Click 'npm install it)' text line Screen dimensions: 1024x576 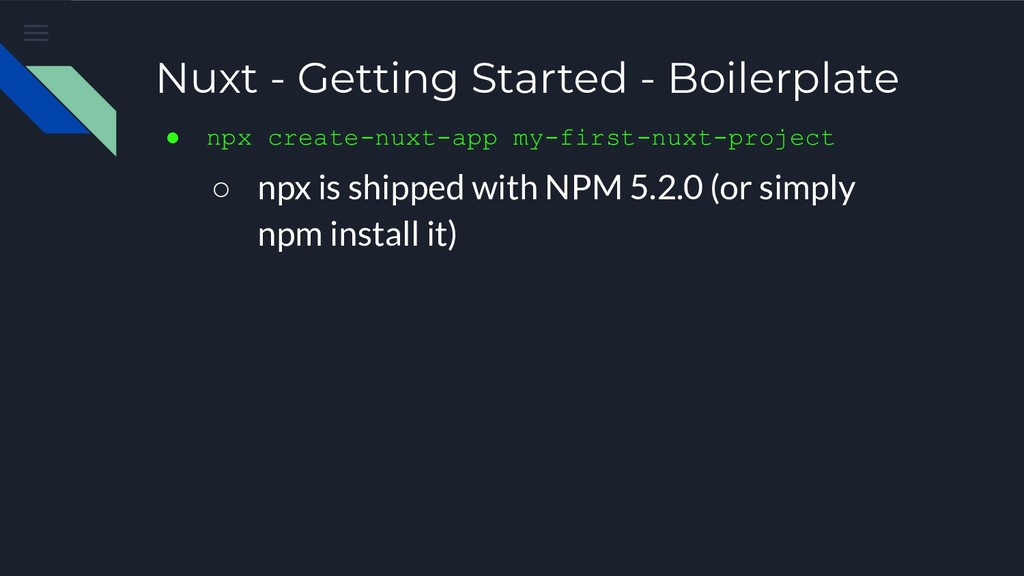[x=357, y=234]
